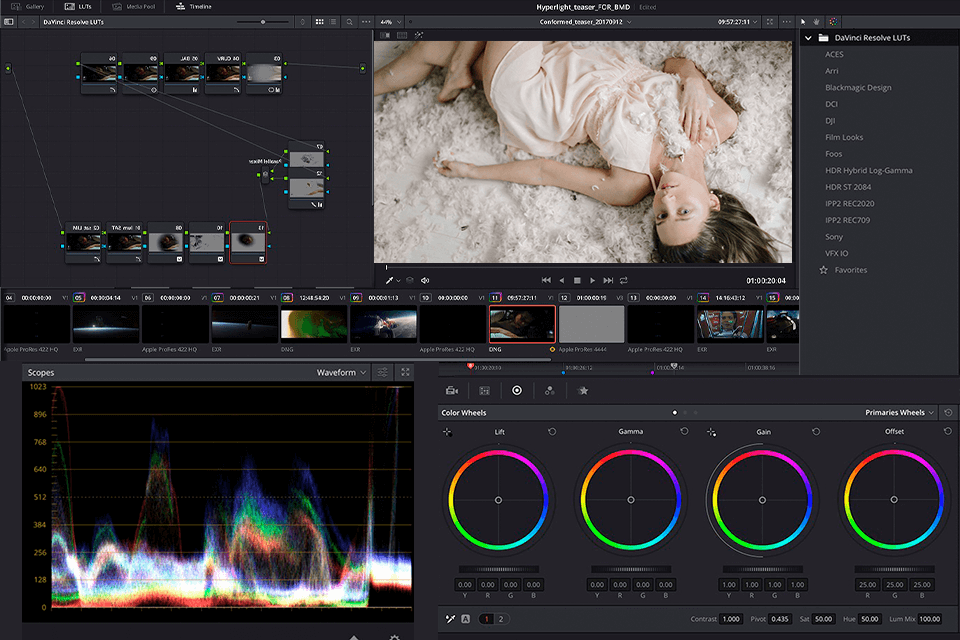This screenshot has width=960, height=640.
Task: Open the qualifier tool dropdown arrow
Action: pyautogui.click(x=399, y=281)
